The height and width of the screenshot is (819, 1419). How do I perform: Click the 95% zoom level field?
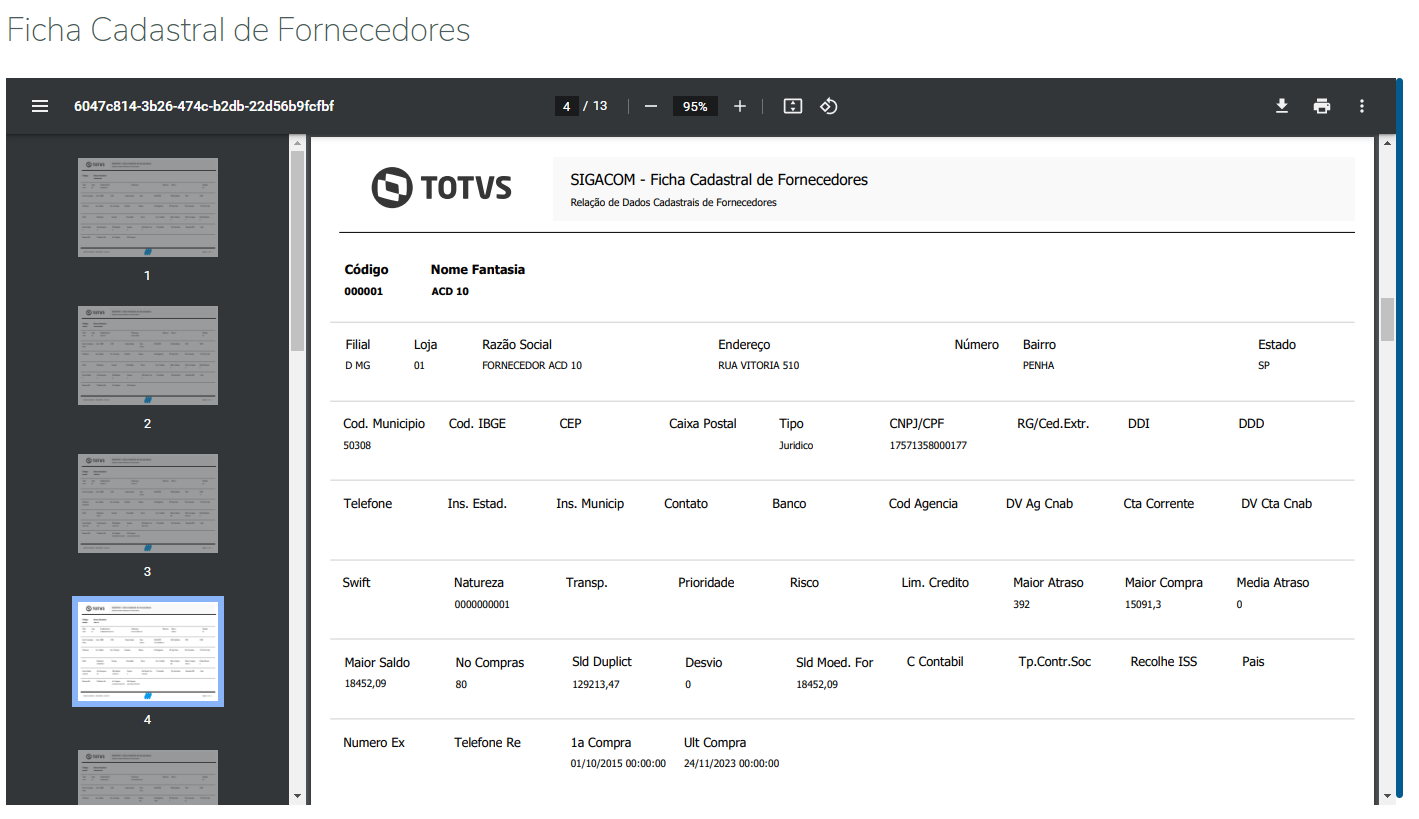695,106
